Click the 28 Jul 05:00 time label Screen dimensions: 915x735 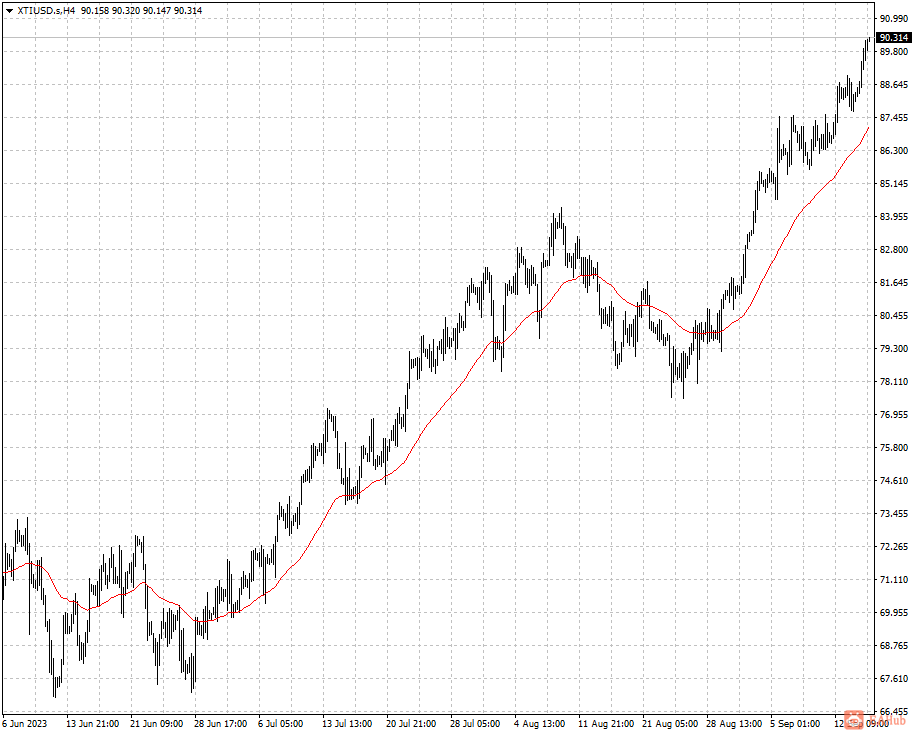475,724
